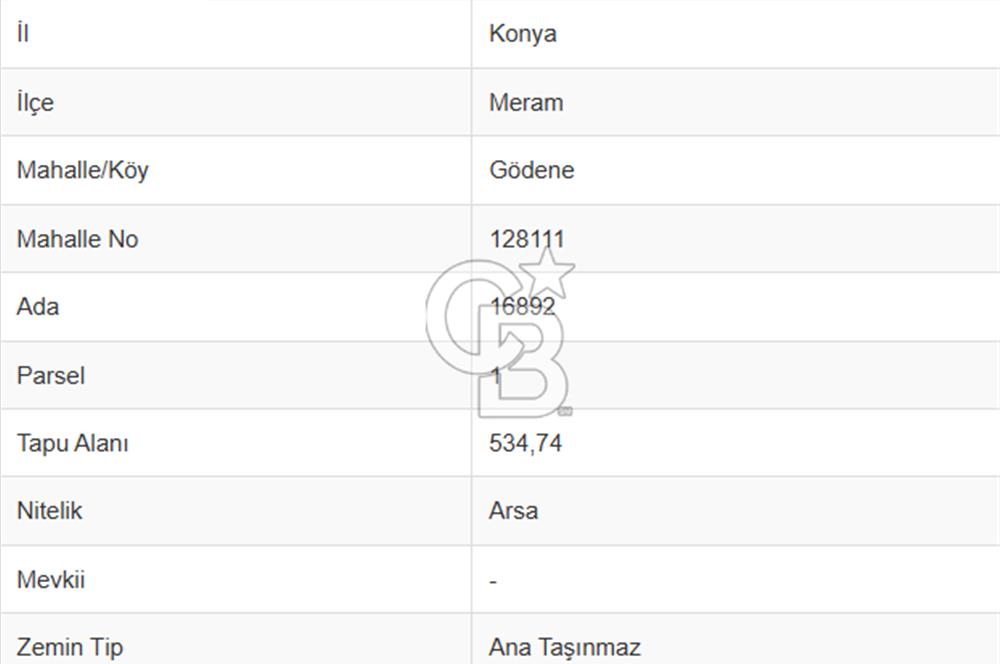Image resolution: width=1000 pixels, height=664 pixels.
Task: Click the Nitelik row label
Action: (x=50, y=511)
